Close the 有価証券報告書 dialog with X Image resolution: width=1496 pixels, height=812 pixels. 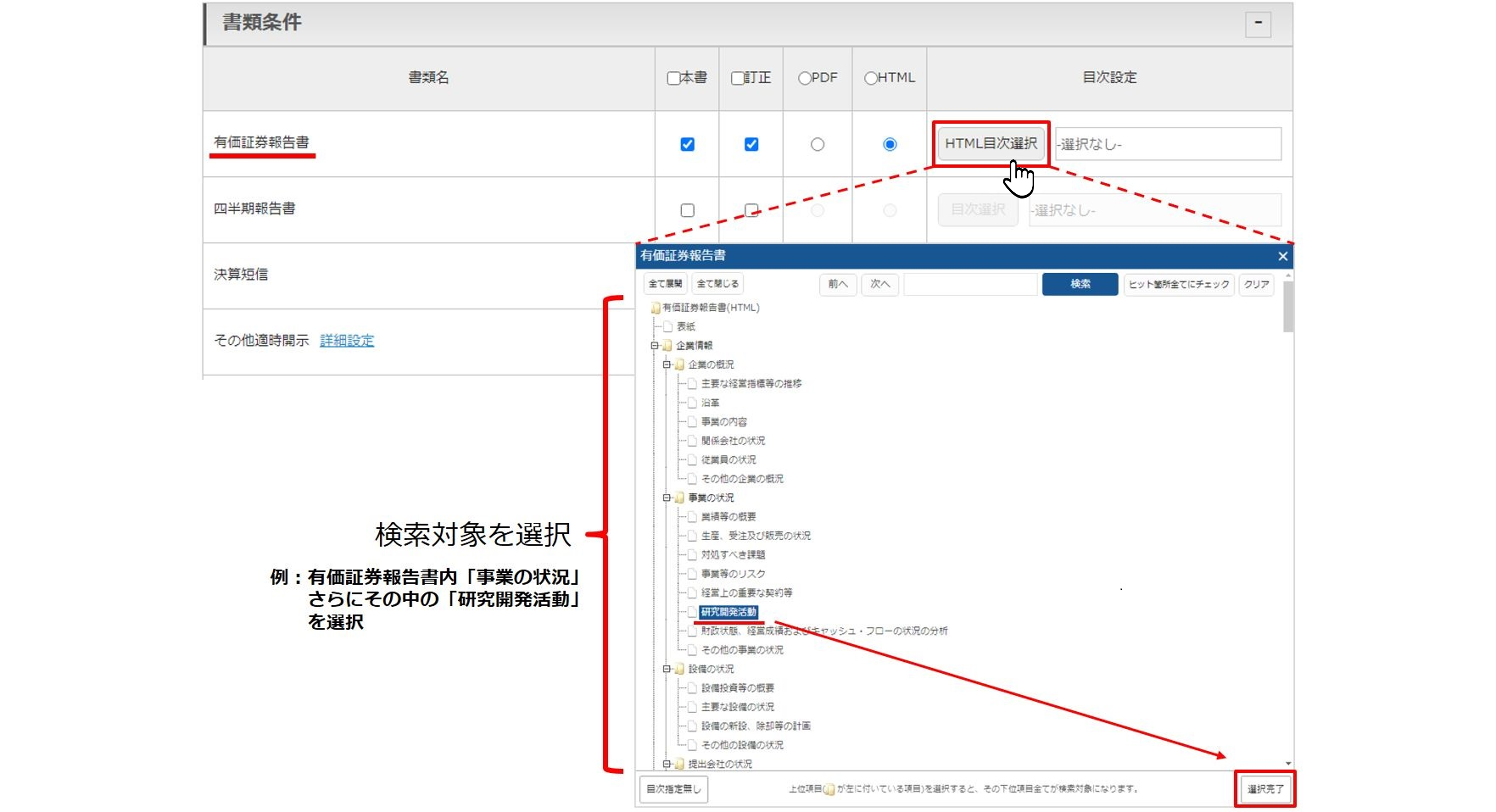1282,256
